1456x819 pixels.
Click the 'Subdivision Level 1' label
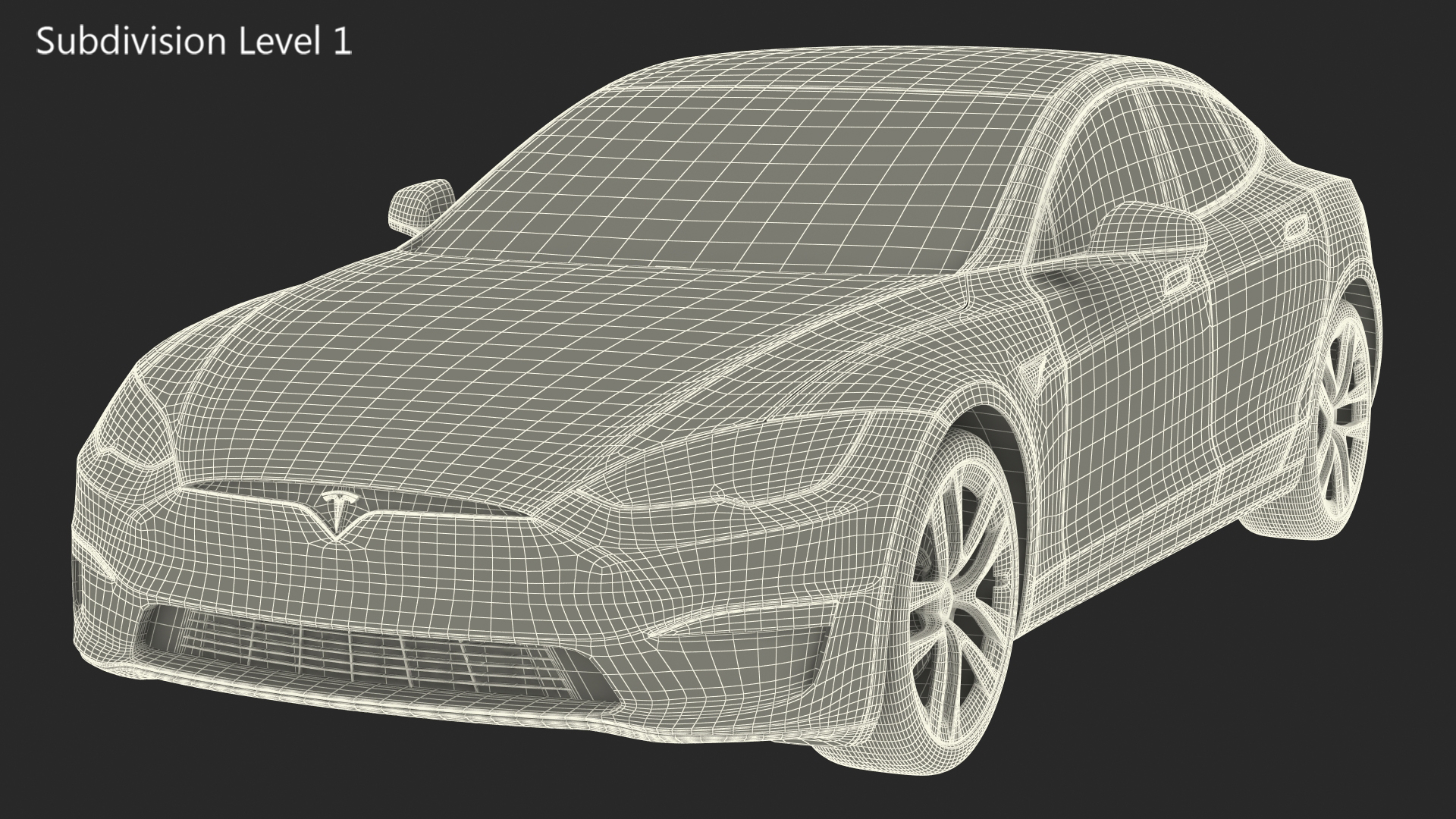[x=194, y=41]
